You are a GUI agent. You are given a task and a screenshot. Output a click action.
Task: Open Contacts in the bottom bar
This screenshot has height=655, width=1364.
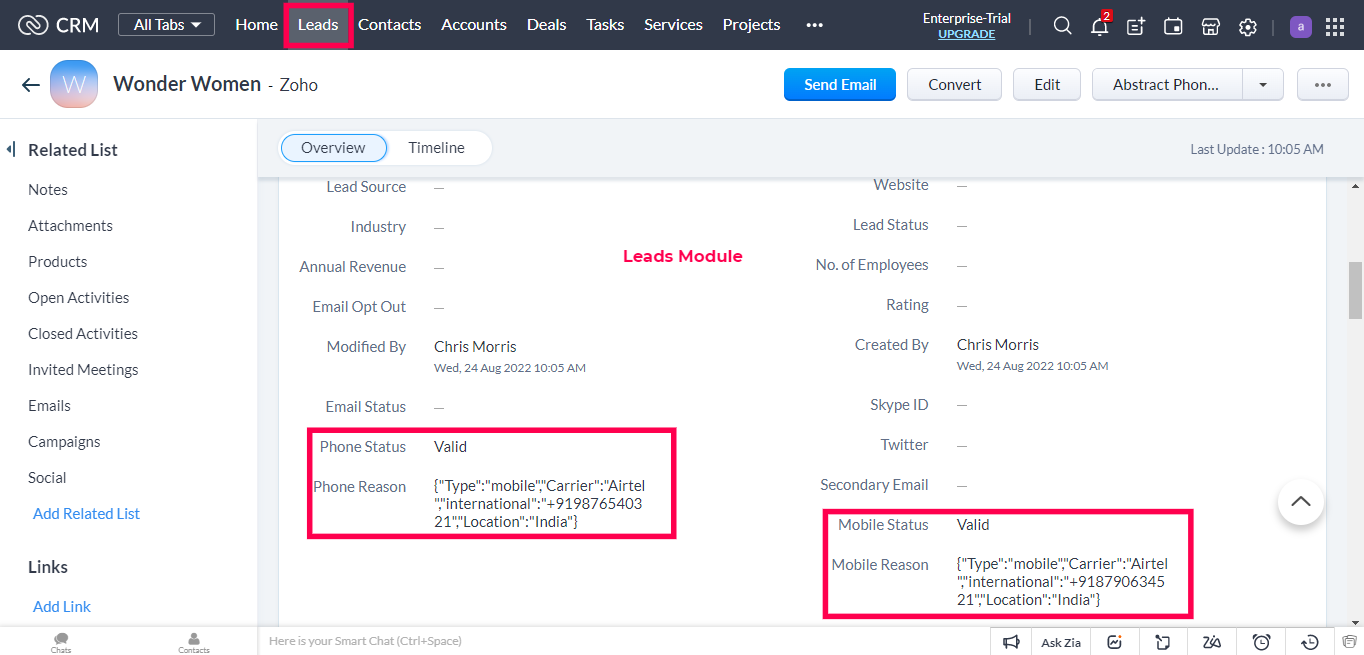(x=194, y=642)
